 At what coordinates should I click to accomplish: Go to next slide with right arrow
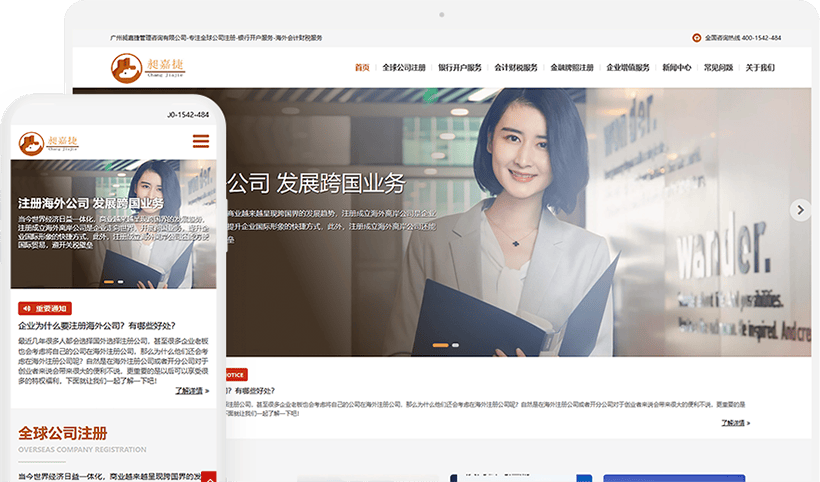click(800, 210)
